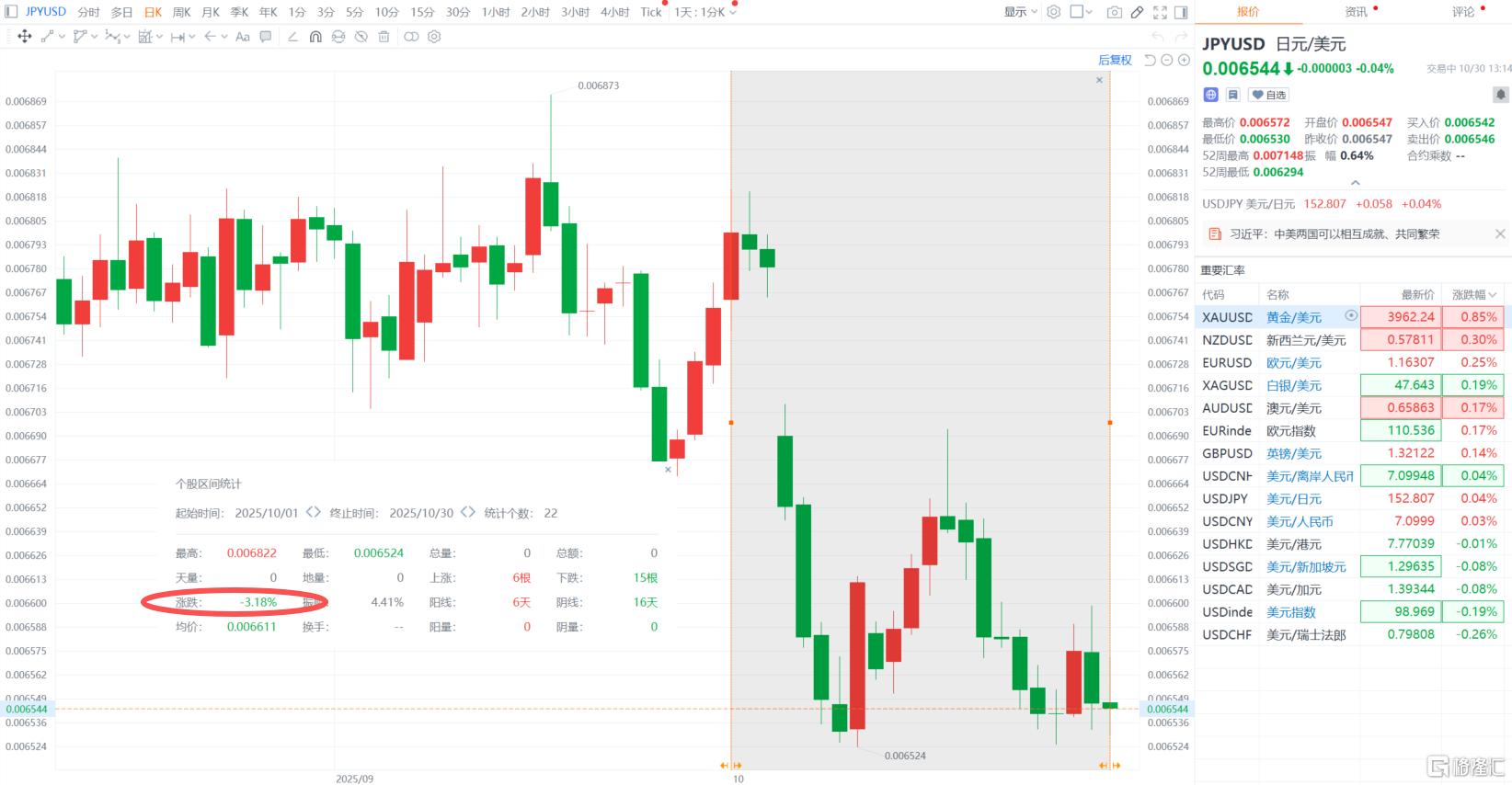Select the text annotation Aa tool
The width and height of the screenshot is (1512, 785).
[243, 37]
